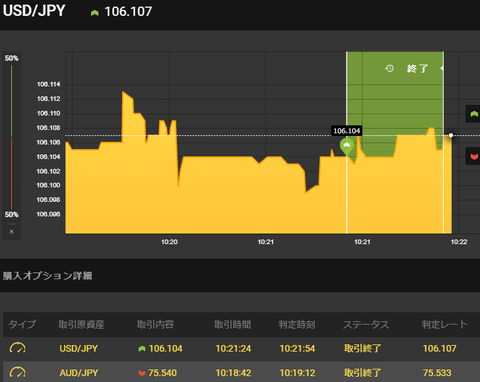The height and width of the screenshot is (382, 480).
Task: Click the lower 50% sentiment label
Action: click(12, 214)
